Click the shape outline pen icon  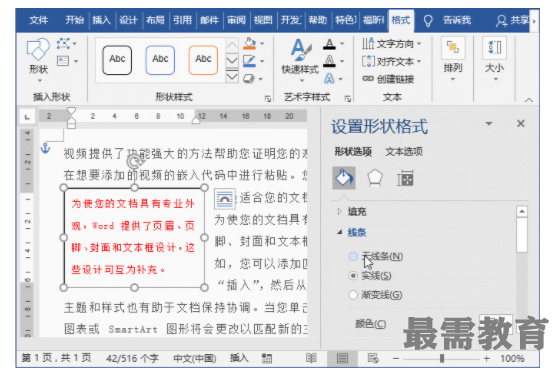[x=250, y=61]
